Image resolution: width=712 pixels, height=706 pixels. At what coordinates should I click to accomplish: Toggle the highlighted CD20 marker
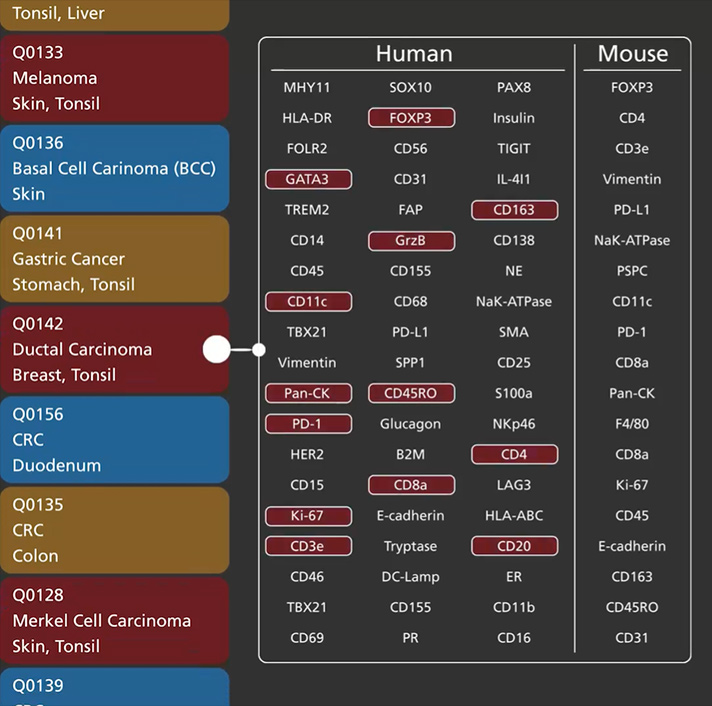pos(514,546)
